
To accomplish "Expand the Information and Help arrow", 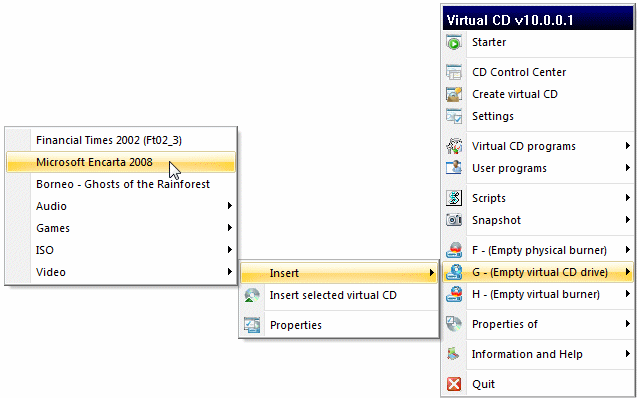I will (628, 354).
